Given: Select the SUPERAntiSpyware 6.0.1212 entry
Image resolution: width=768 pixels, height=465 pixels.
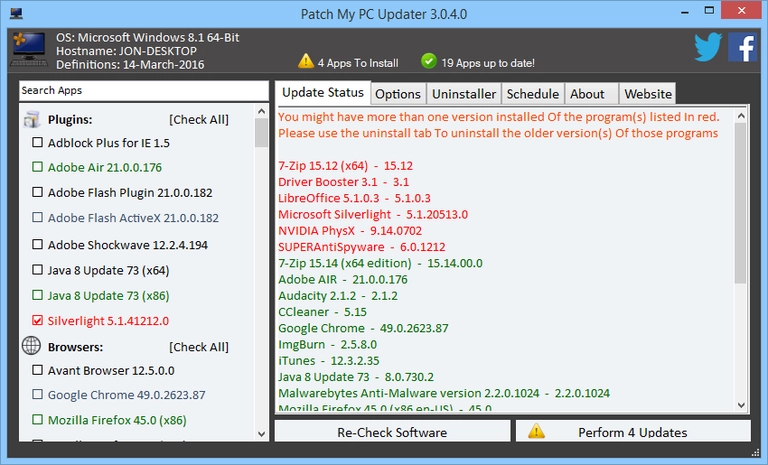Looking at the screenshot, I should [x=361, y=246].
